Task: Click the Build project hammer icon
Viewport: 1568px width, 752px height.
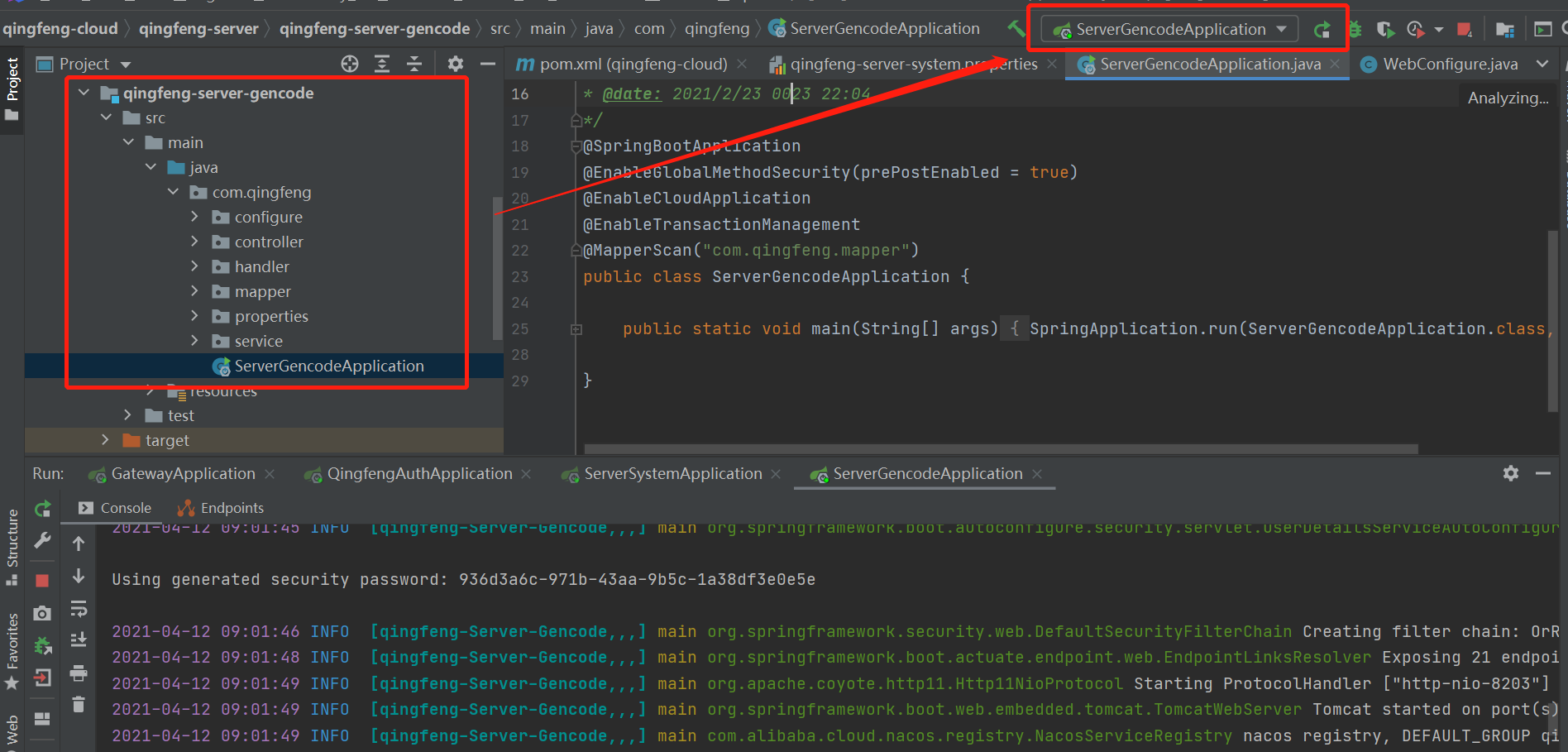Action: pyautogui.click(x=1016, y=29)
